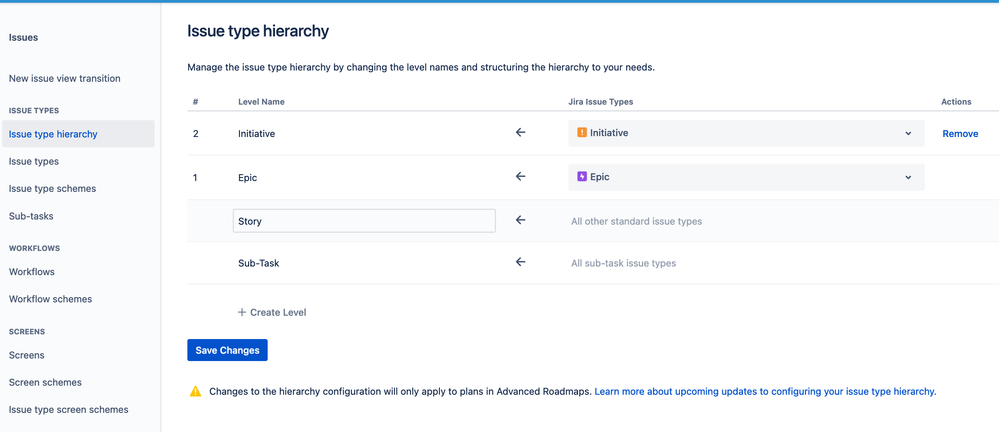Click the Issue type hierarchy page title
This screenshot has width=999, height=432.
(x=258, y=31)
